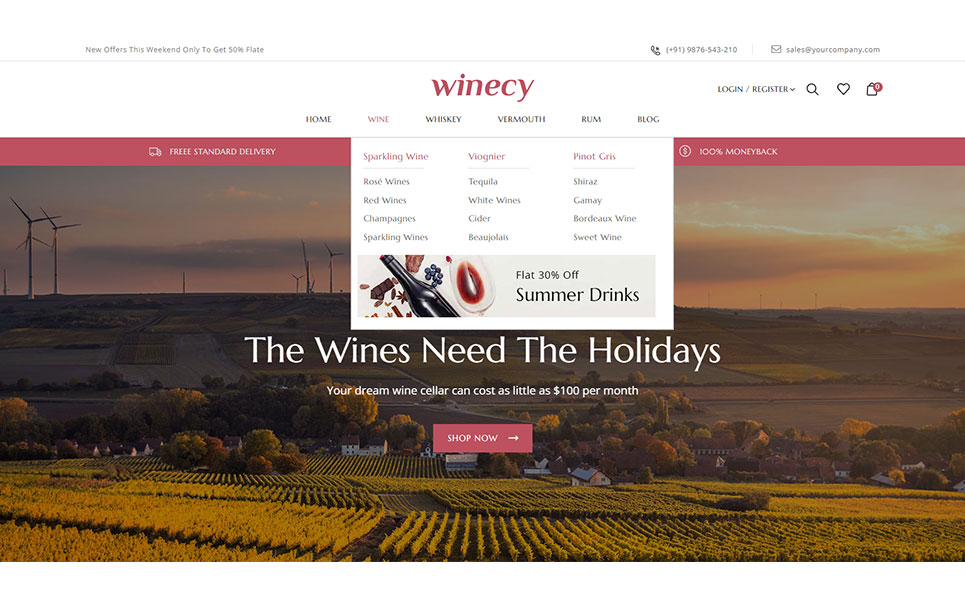Click the email envelope icon
Viewport: 965px width, 600px height.
pyautogui.click(x=776, y=49)
